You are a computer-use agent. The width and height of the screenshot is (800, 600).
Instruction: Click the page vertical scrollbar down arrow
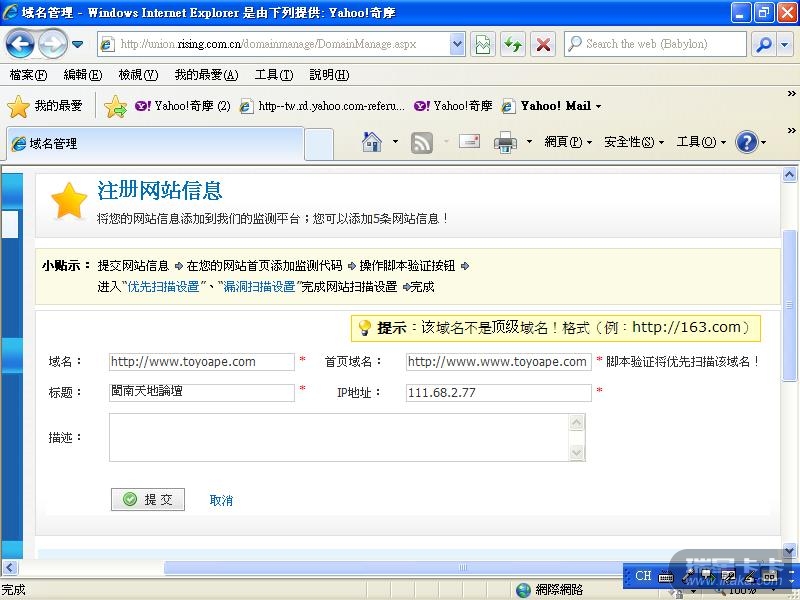click(x=789, y=551)
